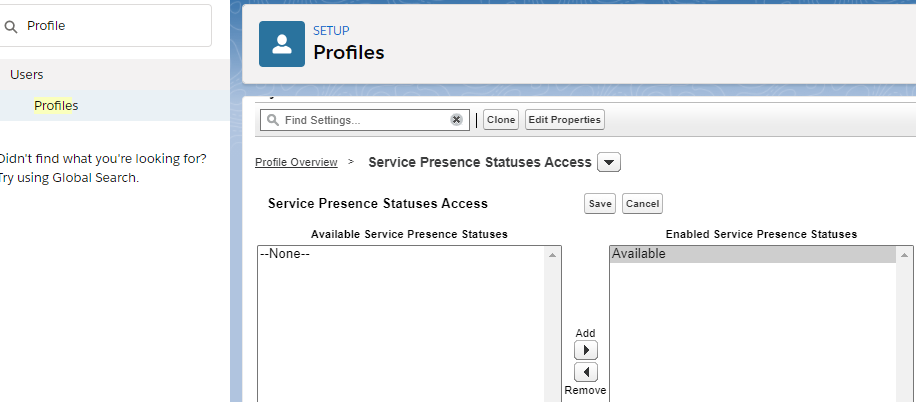
Task: Save the presence status changes
Action: tap(600, 204)
